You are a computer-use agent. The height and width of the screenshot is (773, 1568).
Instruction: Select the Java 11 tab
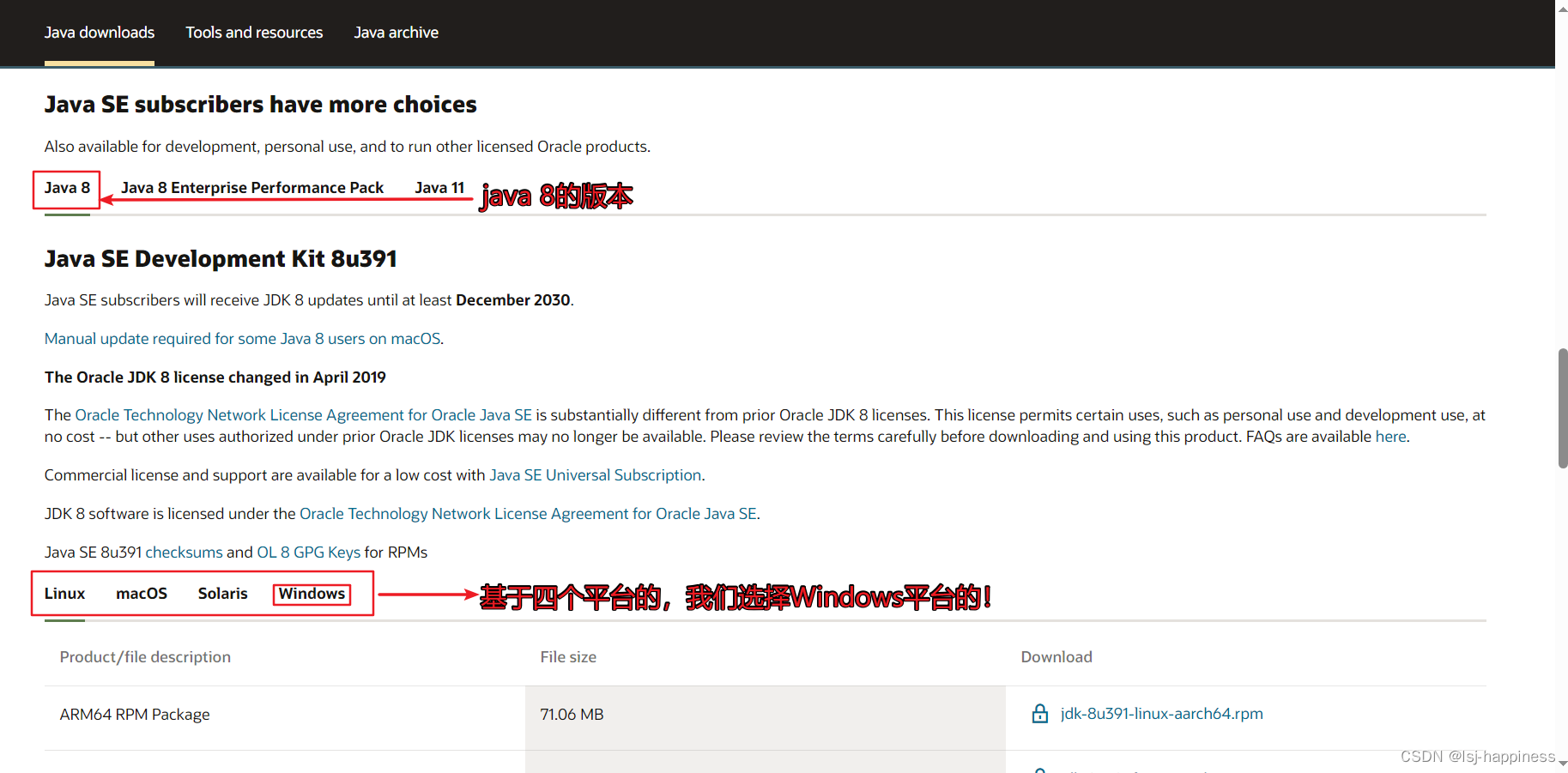point(439,188)
